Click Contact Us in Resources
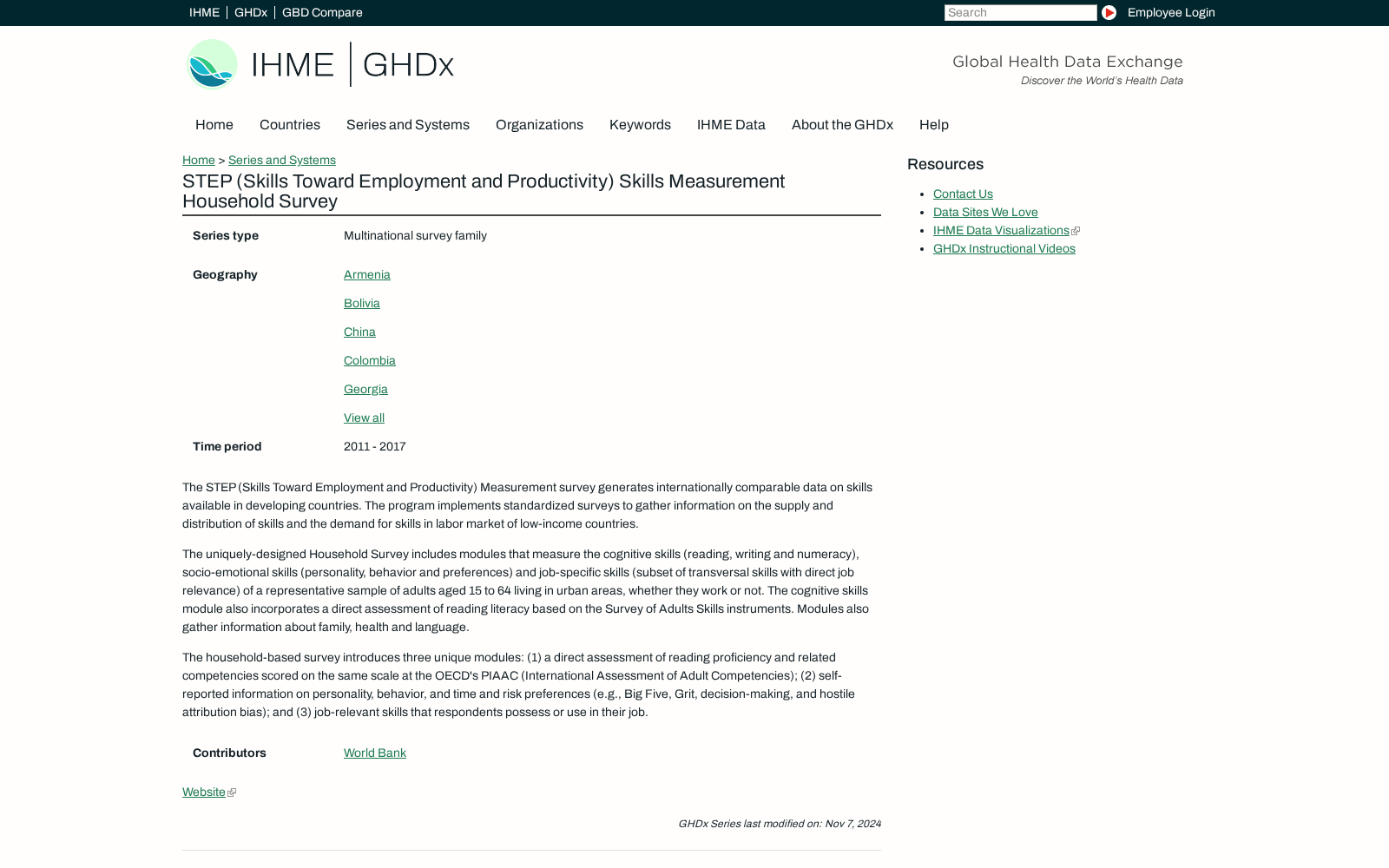The width and height of the screenshot is (1389, 868). click(x=963, y=194)
